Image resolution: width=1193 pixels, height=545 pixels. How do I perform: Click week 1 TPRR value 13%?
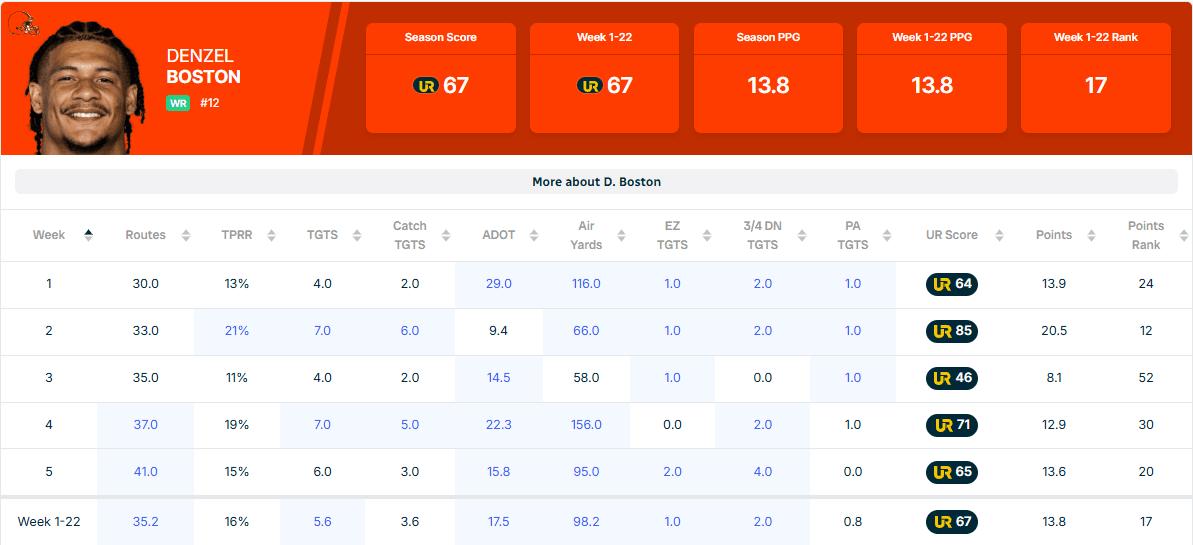237,284
